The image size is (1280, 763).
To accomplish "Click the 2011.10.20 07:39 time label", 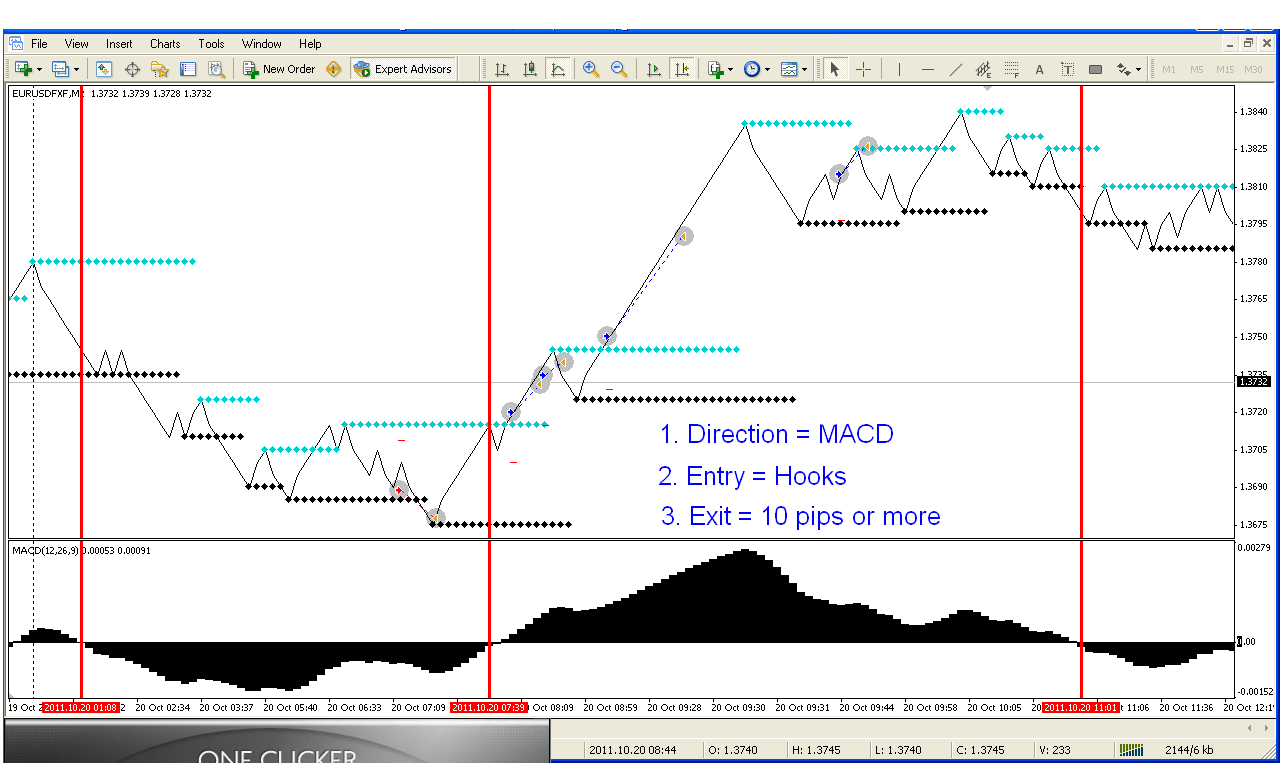I will tap(489, 707).
